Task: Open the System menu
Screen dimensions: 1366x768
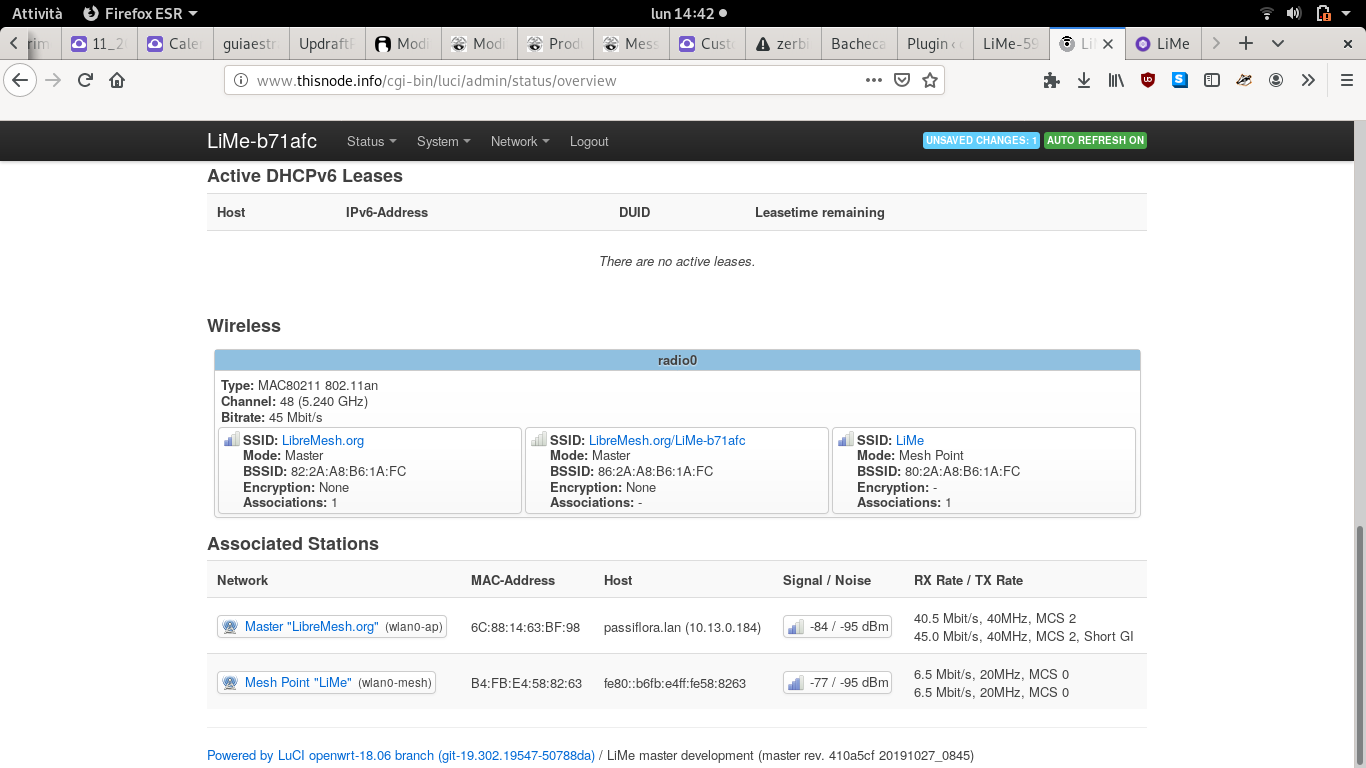Action: point(444,141)
